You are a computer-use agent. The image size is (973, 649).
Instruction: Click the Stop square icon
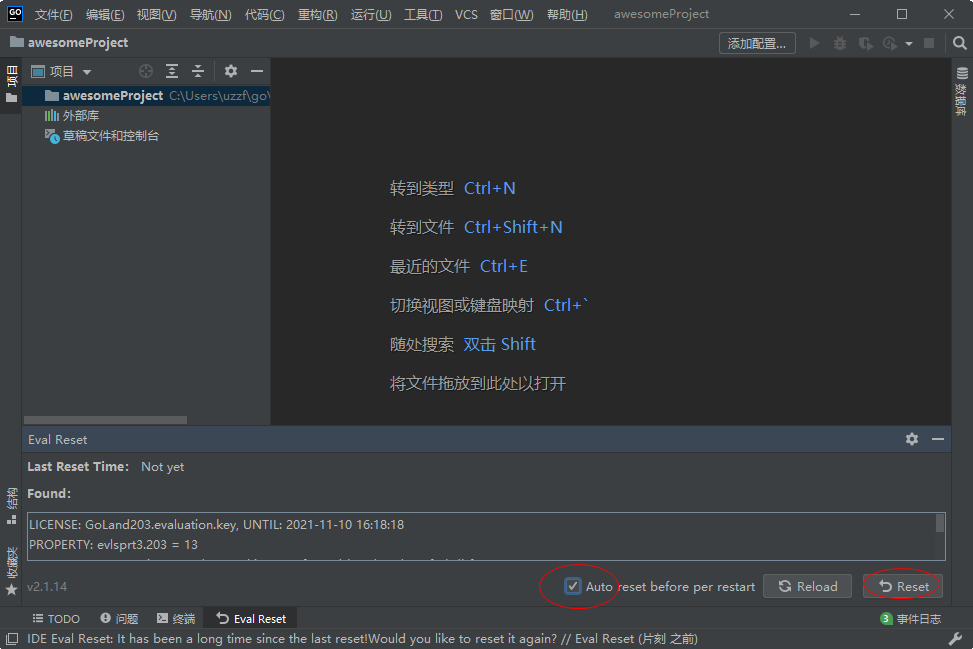(x=929, y=43)
